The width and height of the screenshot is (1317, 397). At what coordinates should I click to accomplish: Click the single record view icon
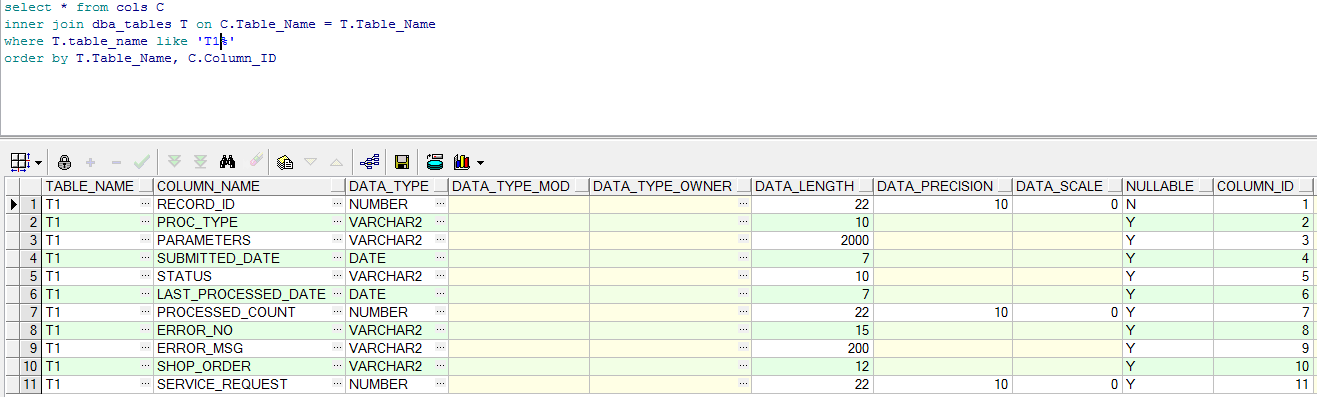(285, 161)
